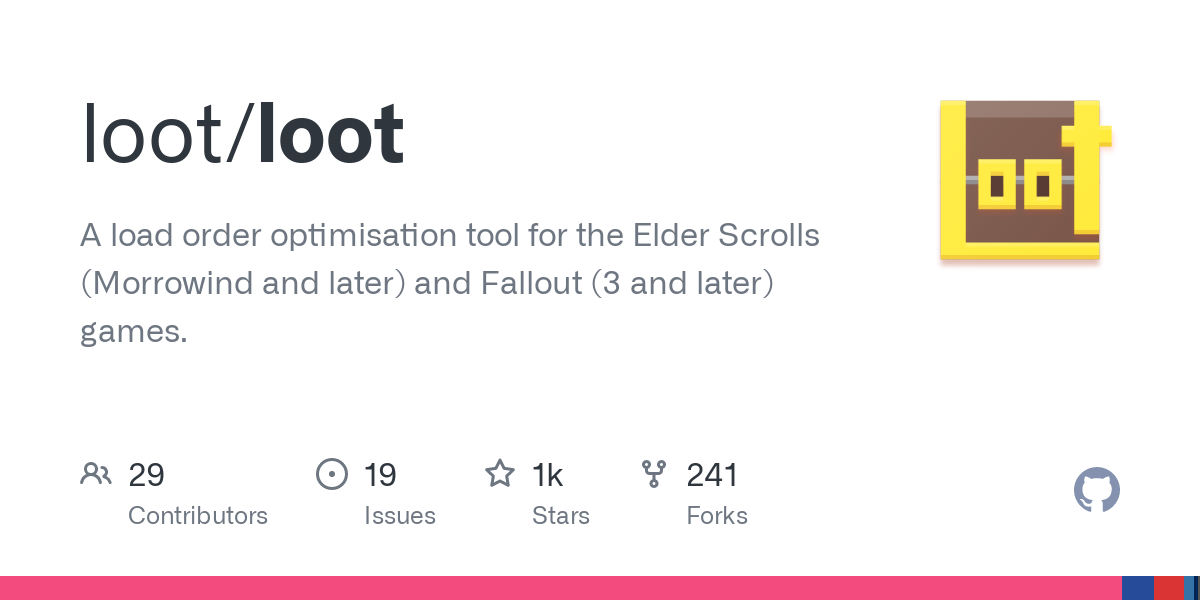Screen dimensions: 1200x600
Task: Click the repository description text
Action: tap(450, 284)
